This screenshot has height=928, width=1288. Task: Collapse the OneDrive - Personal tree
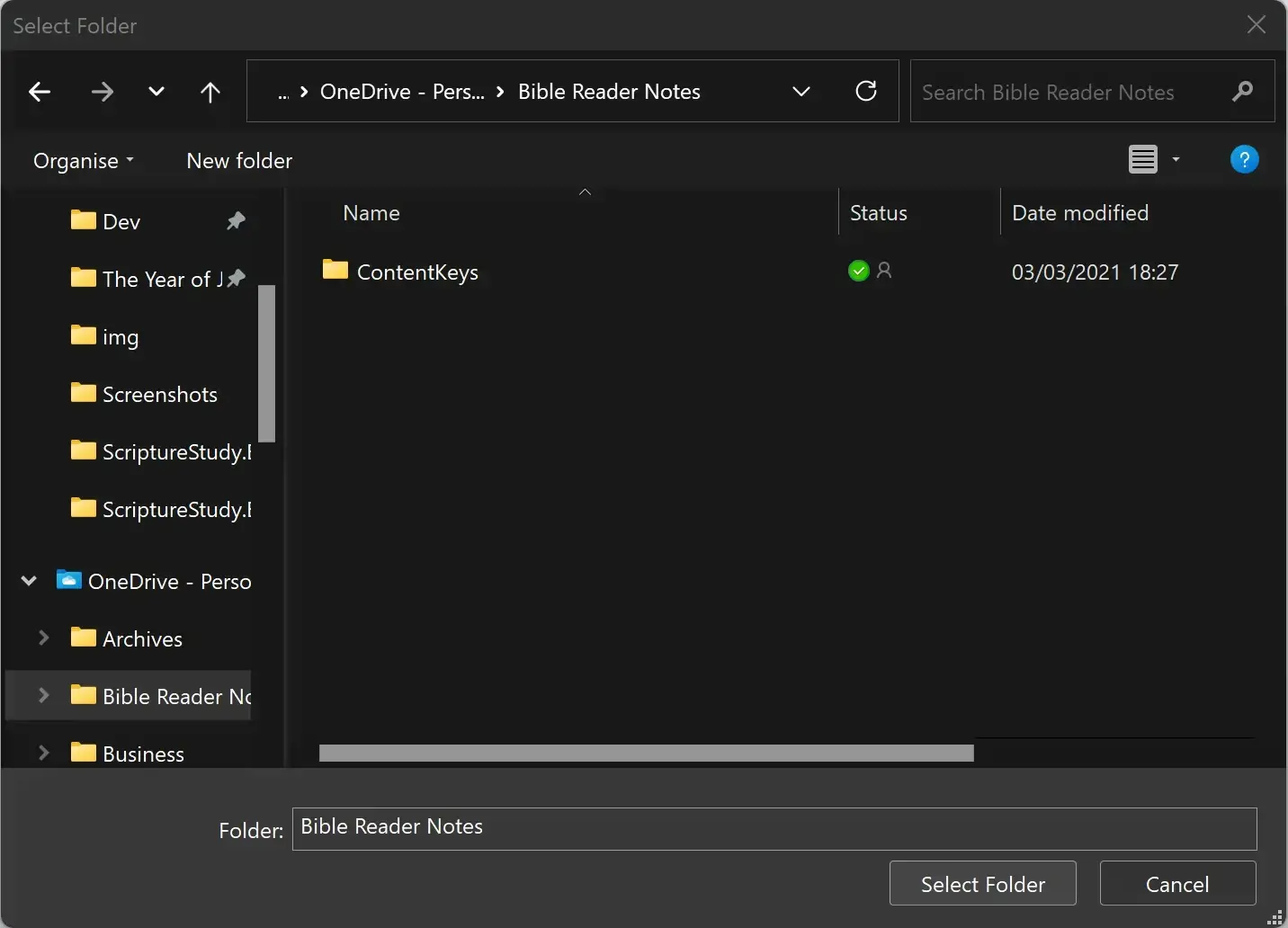tap(27, 581)
